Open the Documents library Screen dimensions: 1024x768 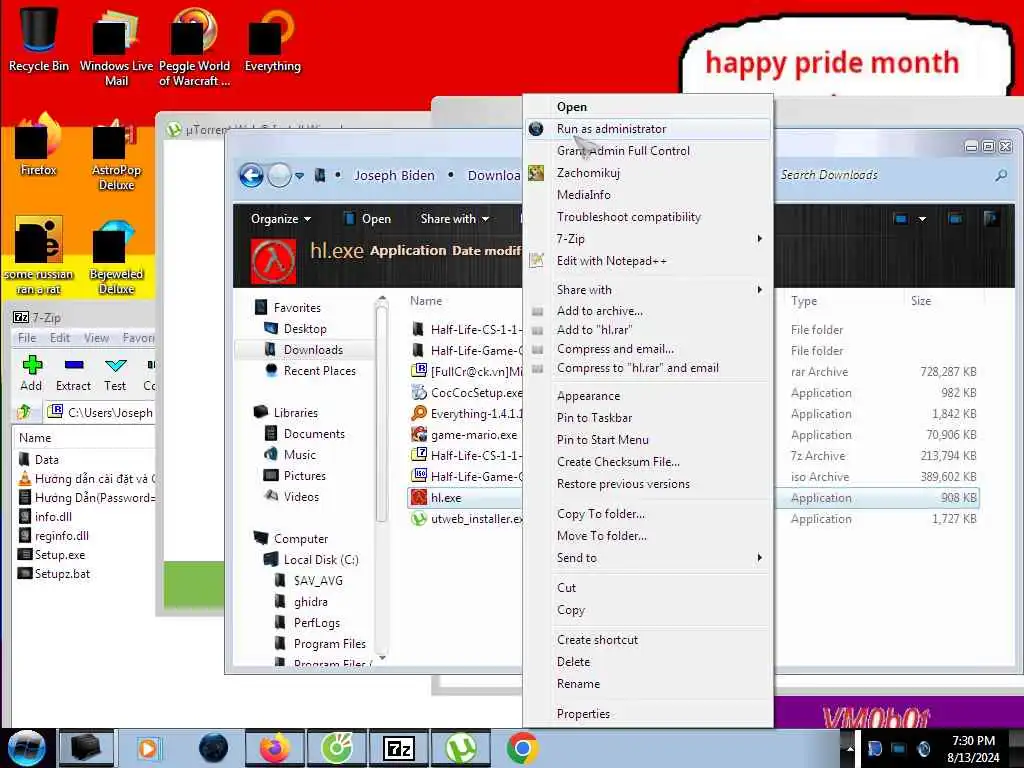pyautogui.click(x=314, y=434)
